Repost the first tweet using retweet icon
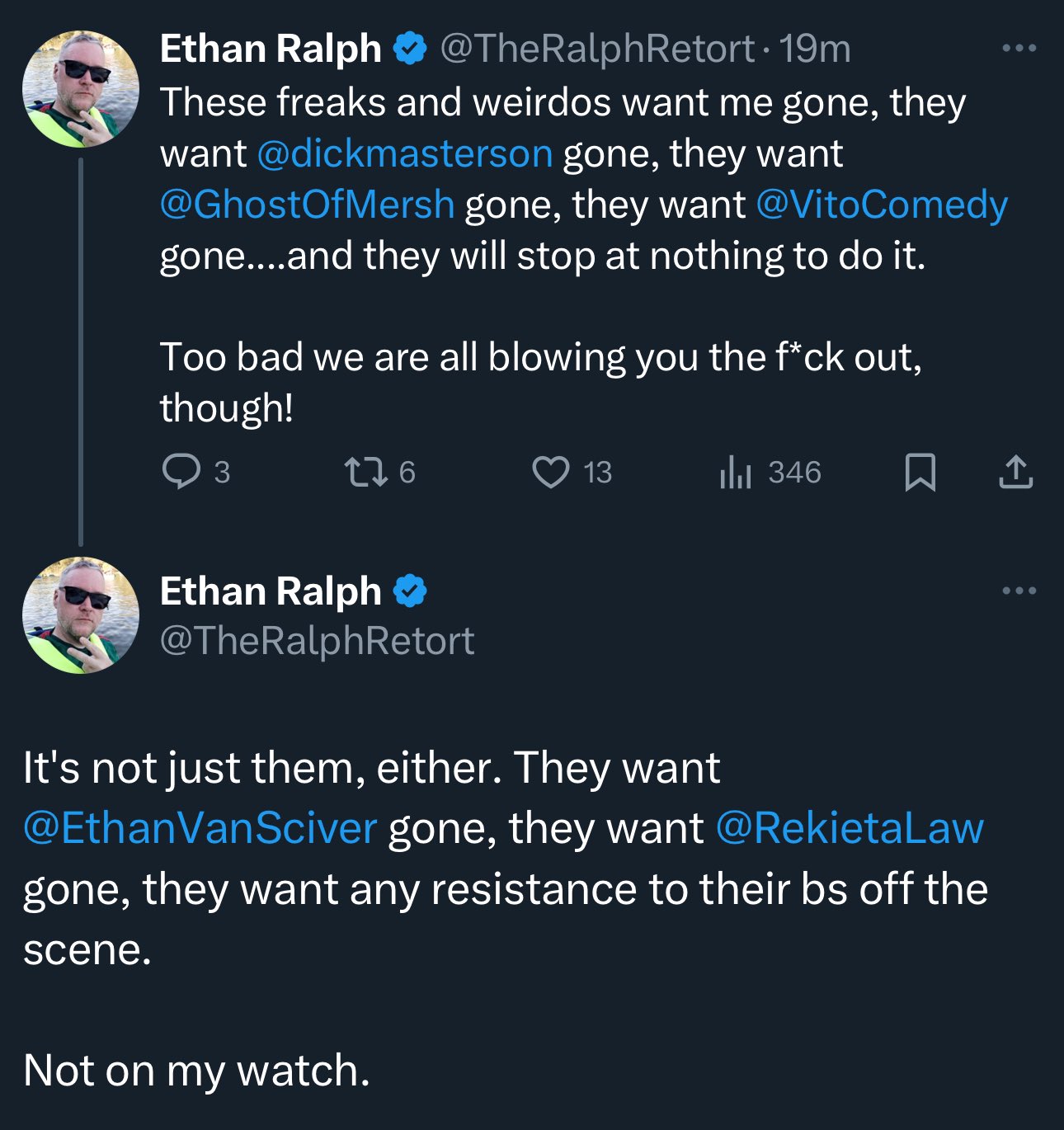 pos(365,473)
